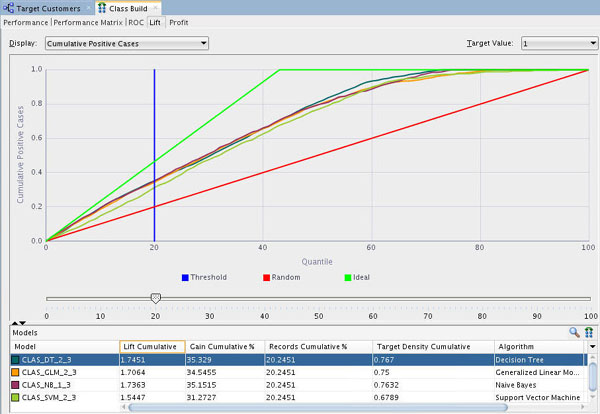Open the Target Value dropdown
600x414 pixels.
pos(559,43)
